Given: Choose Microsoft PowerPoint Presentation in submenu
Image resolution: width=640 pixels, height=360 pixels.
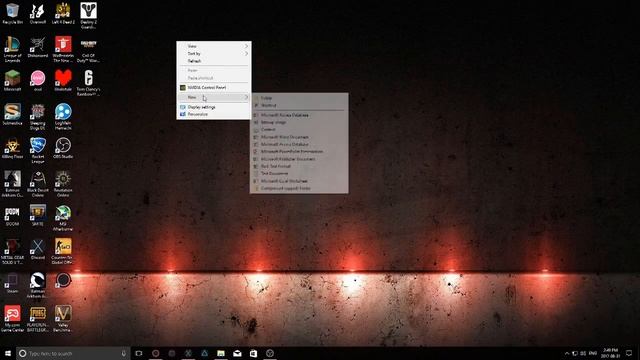Looking at the screenshot, I should (299, 151).
